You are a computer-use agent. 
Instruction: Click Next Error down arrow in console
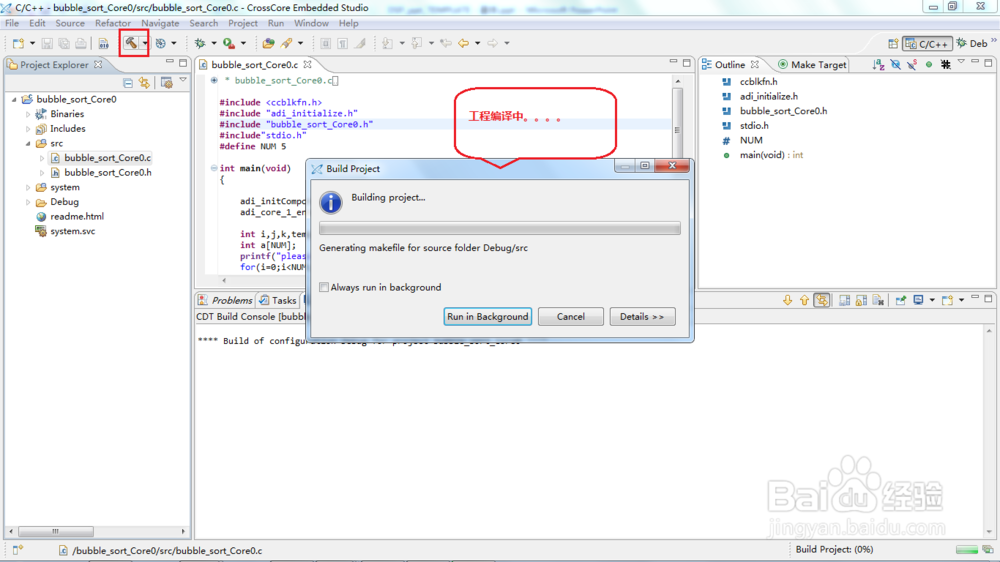[x=788, y=300]
